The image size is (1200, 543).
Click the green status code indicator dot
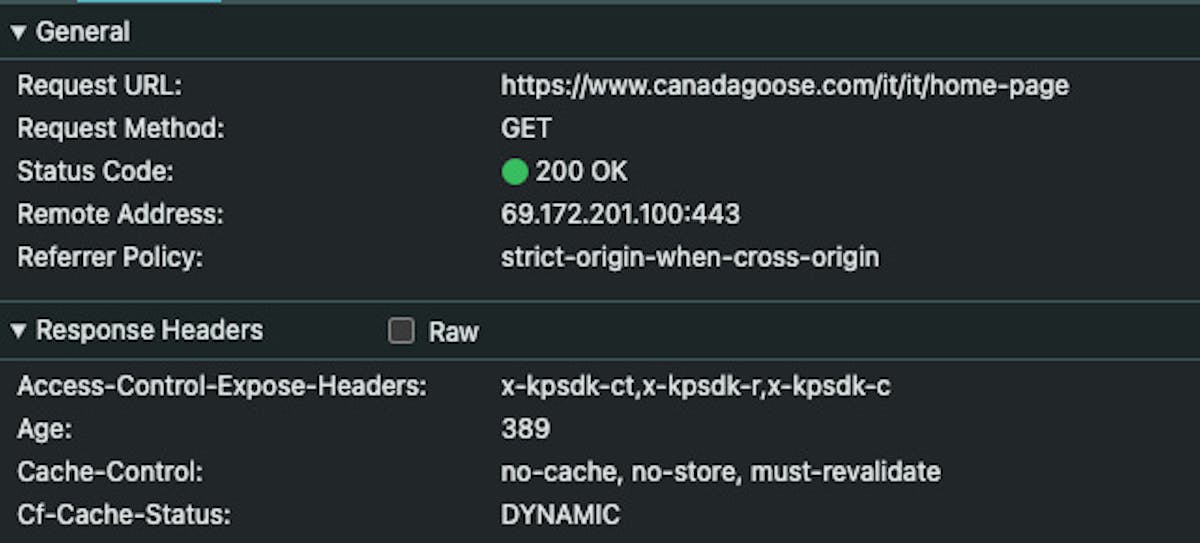[514, 172]
